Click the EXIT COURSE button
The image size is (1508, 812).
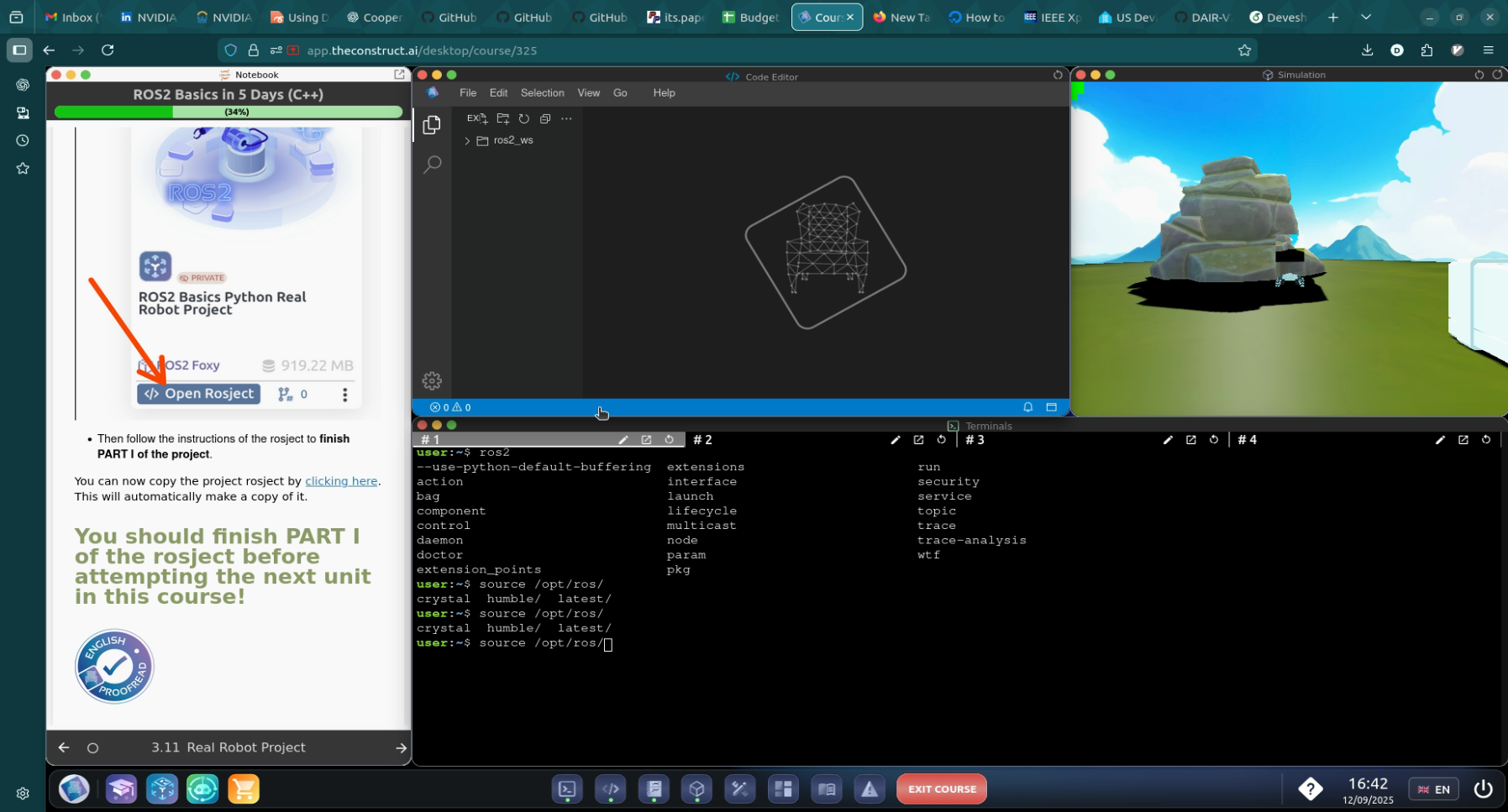tap(941, 789)
